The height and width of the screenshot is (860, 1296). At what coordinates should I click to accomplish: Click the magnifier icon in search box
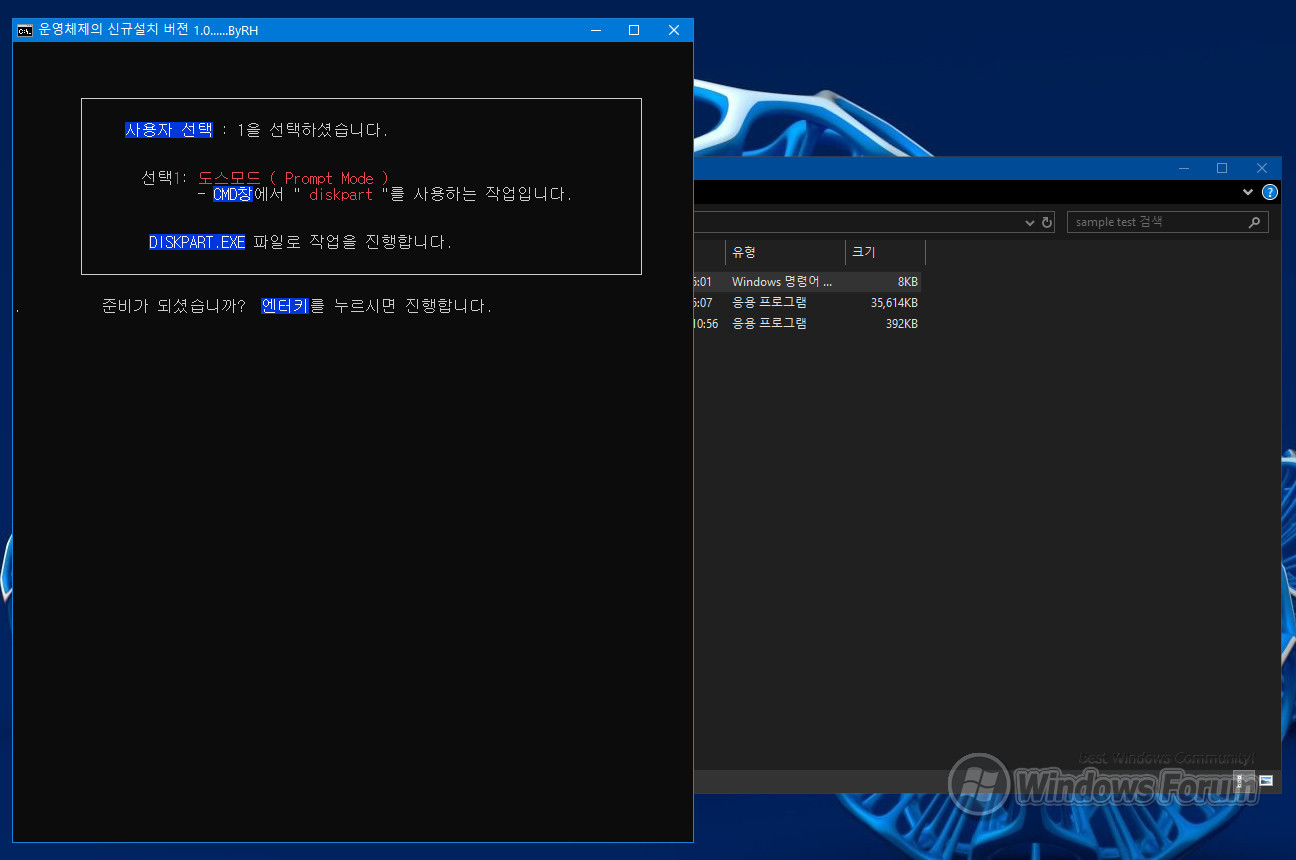click(x=1255, y=222)
